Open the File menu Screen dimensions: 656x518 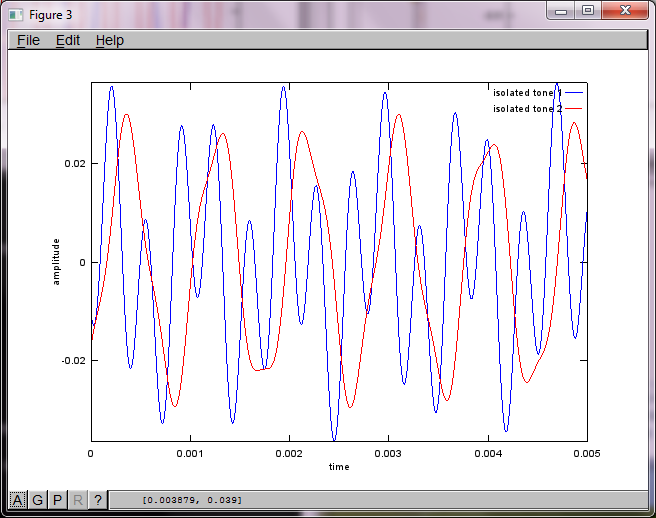28,41
